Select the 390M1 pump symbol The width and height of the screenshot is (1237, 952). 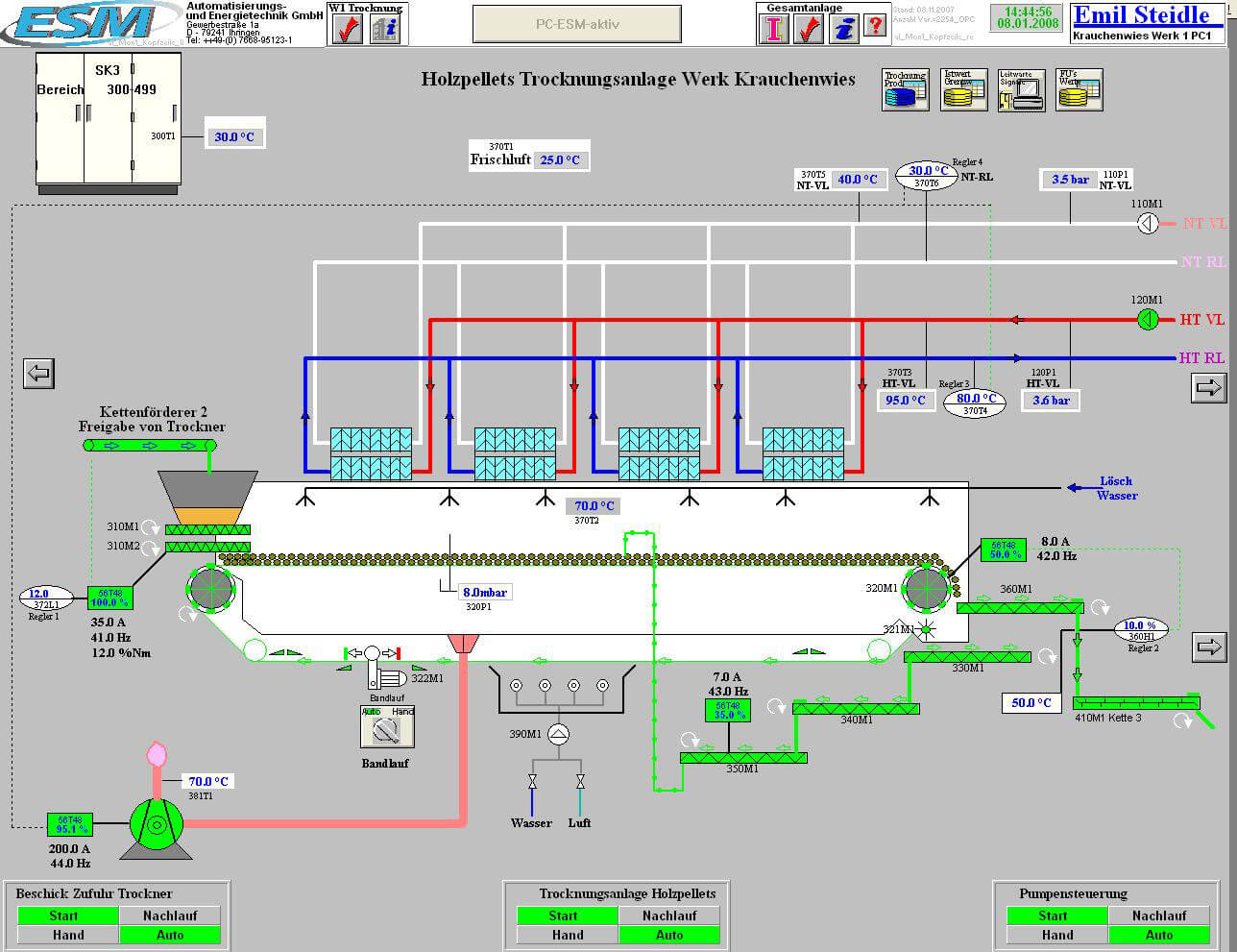[558, 734]
